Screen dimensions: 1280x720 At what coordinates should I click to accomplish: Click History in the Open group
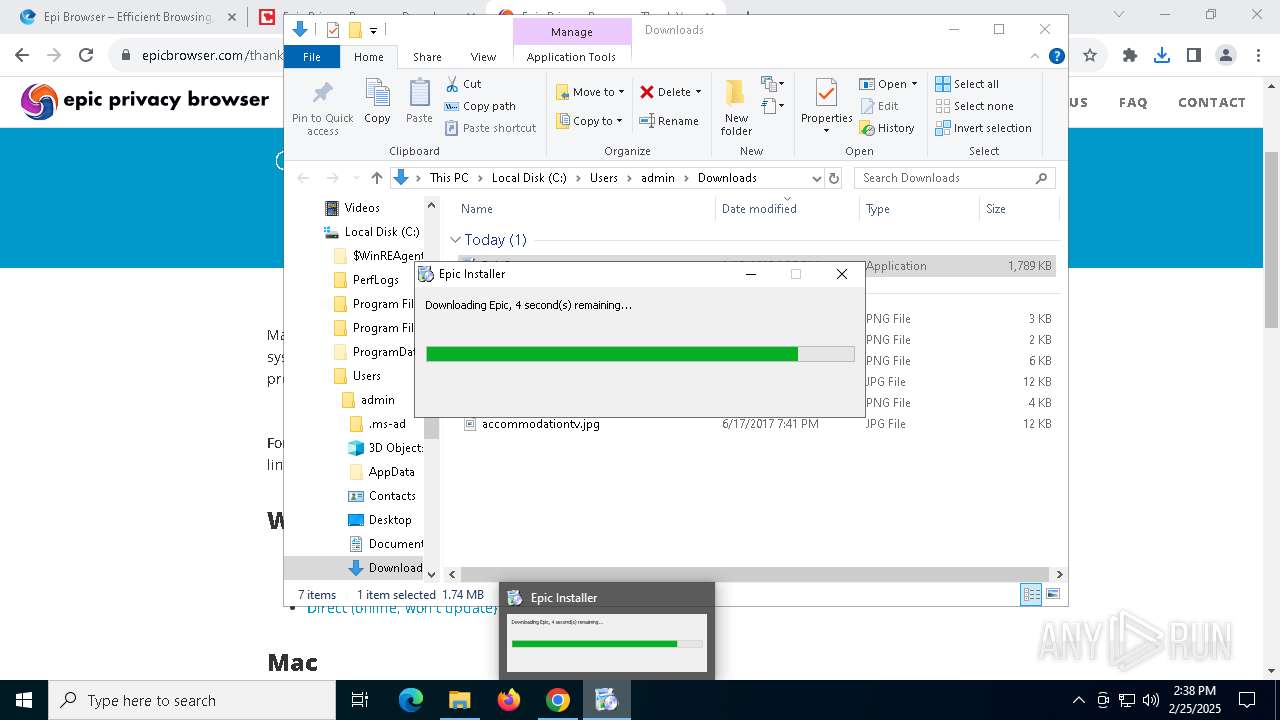[x=886, y=128]
